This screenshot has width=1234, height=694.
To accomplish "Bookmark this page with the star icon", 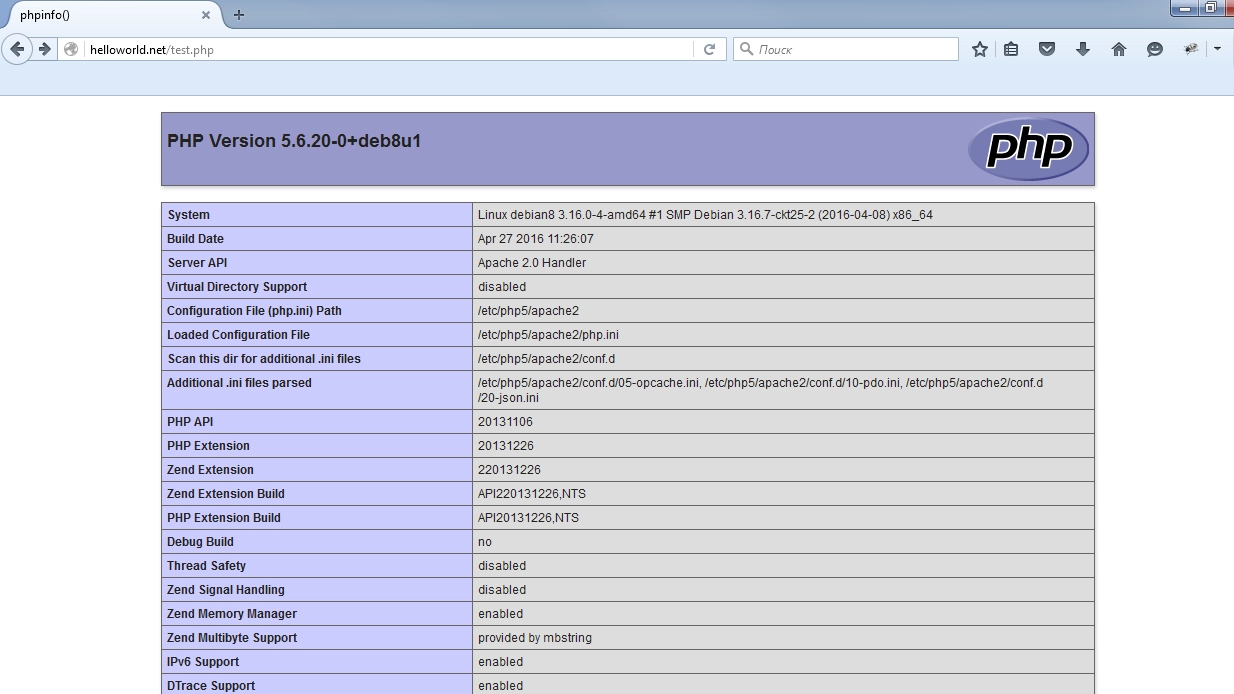I will pos(980,49).
